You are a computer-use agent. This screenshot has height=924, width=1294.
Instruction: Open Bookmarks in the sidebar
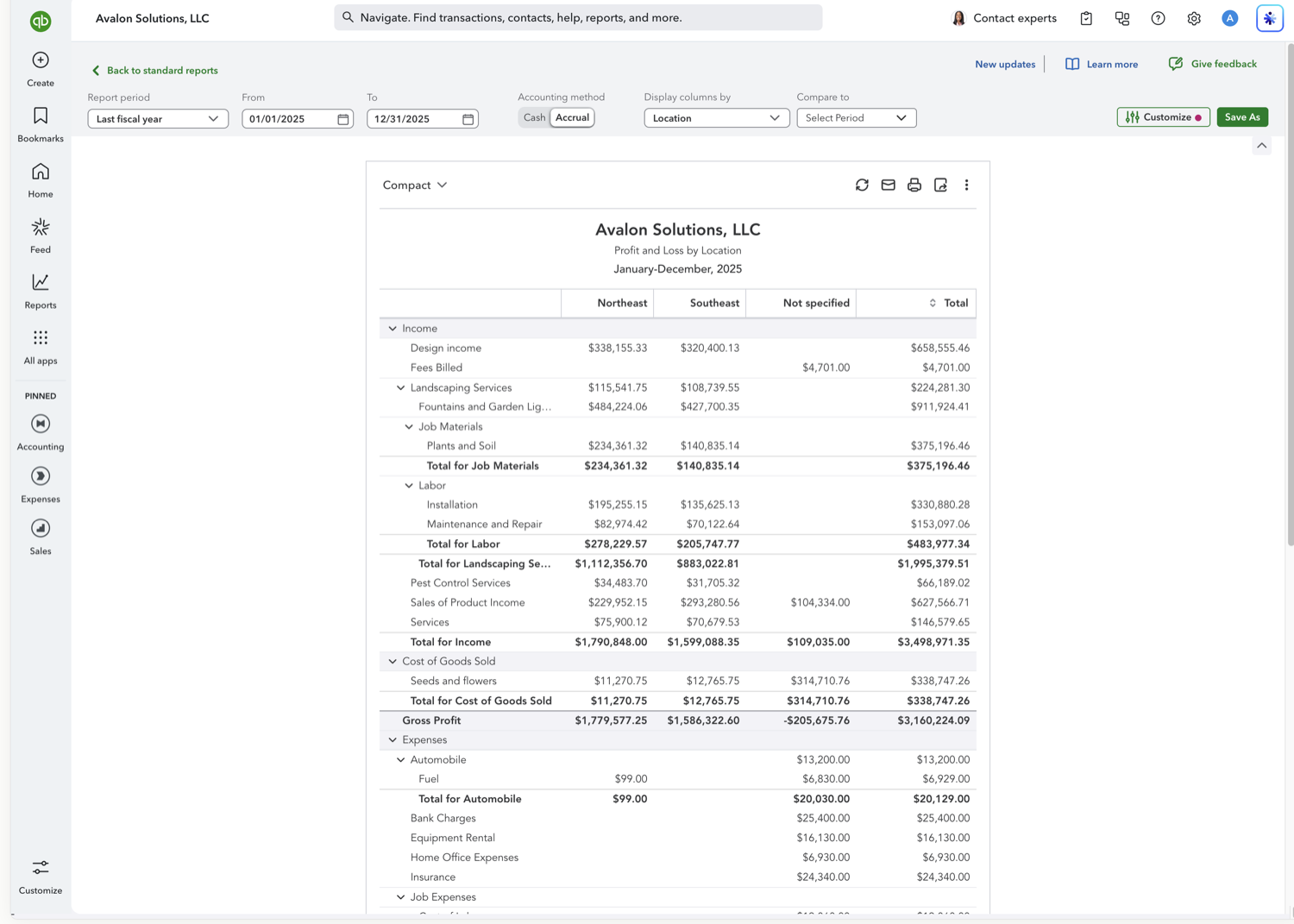[41, 124]
